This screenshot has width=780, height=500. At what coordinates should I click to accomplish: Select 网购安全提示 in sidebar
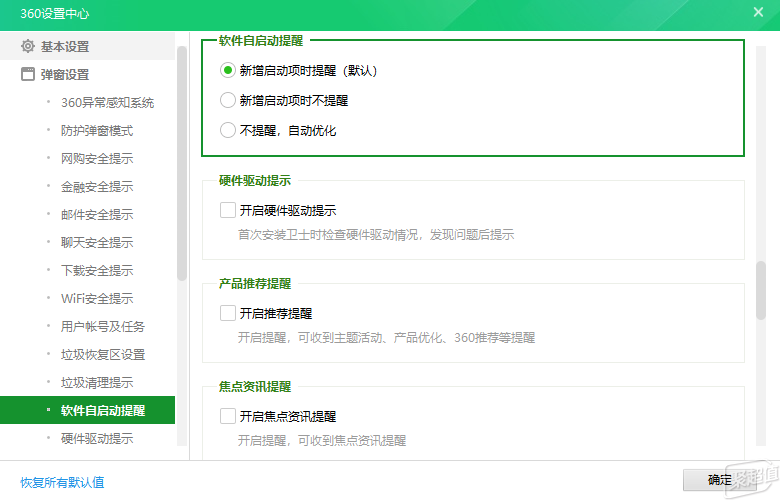pyautogui.click(x=97, y=158)
